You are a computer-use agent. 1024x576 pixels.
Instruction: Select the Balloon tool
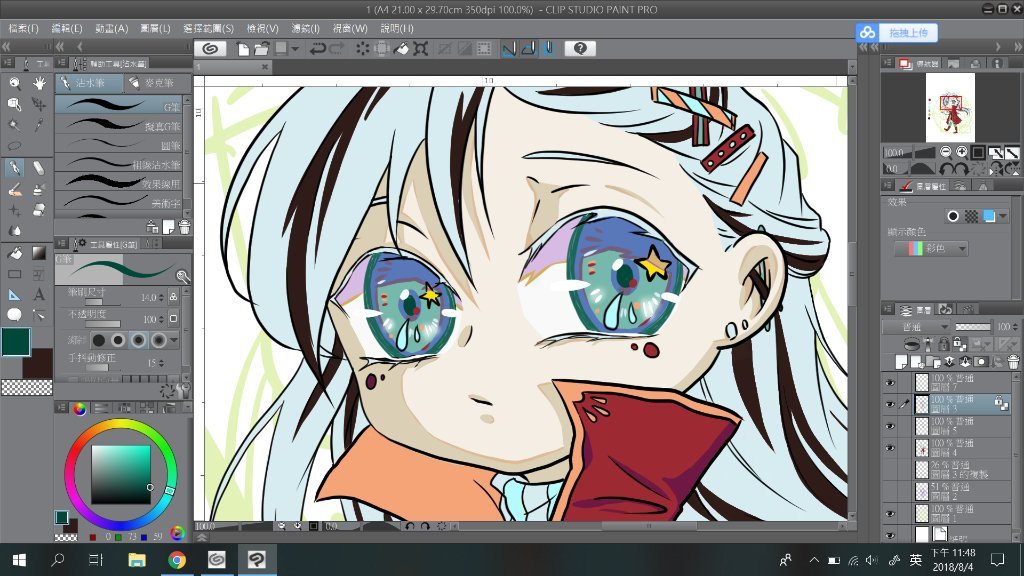pos(14,315)
